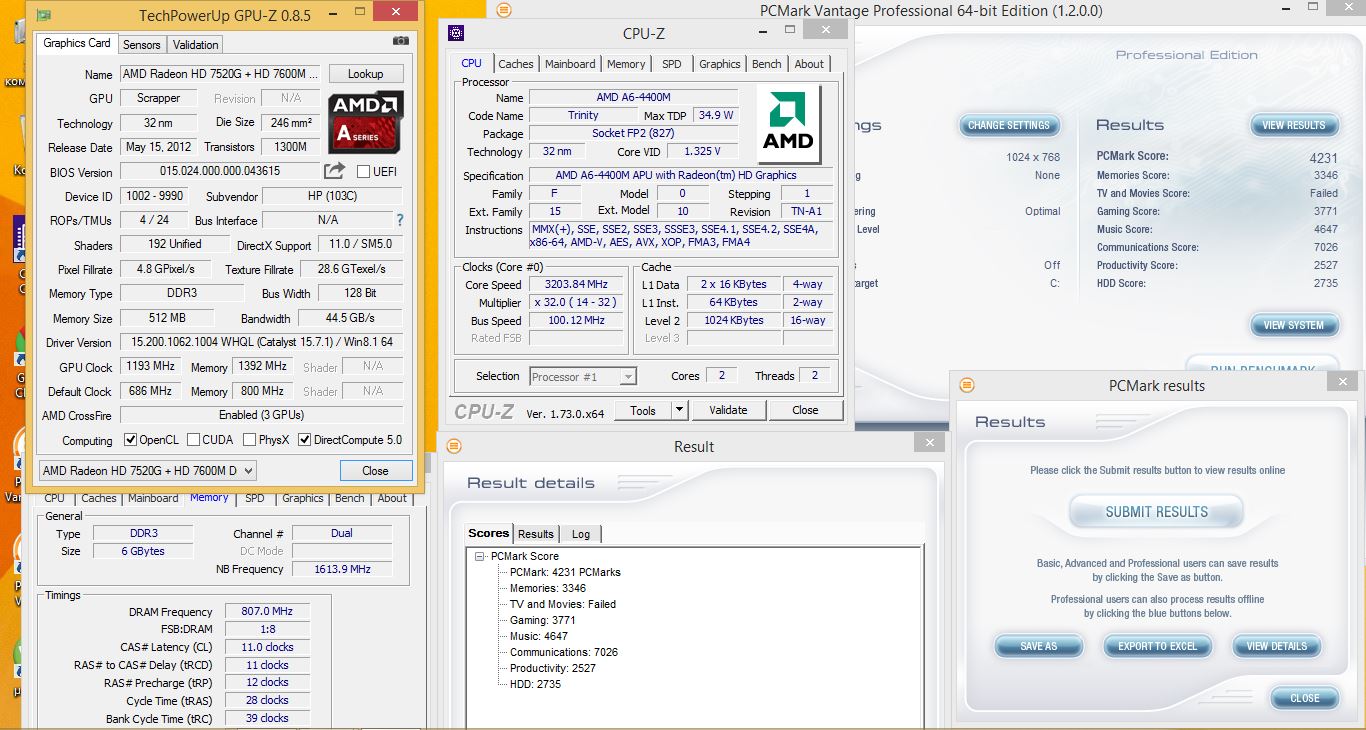Click the Core Speed value field

[x=577, y=284]
